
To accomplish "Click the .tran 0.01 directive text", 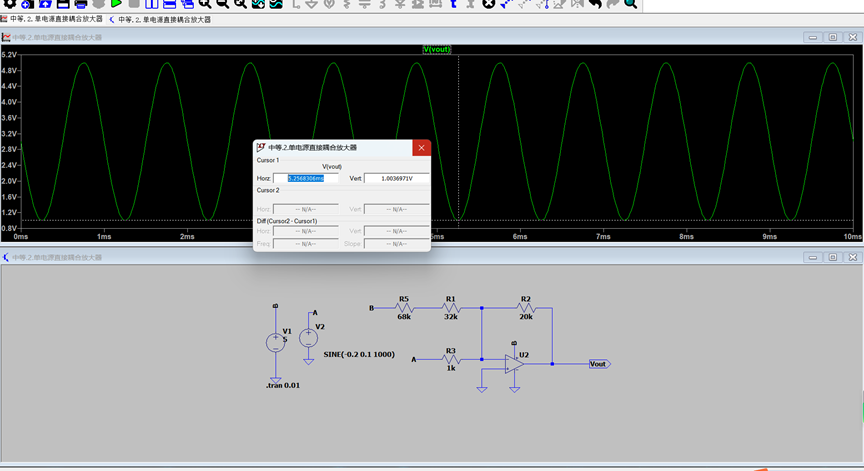I will pyautogui.click(x=282, y=384).
